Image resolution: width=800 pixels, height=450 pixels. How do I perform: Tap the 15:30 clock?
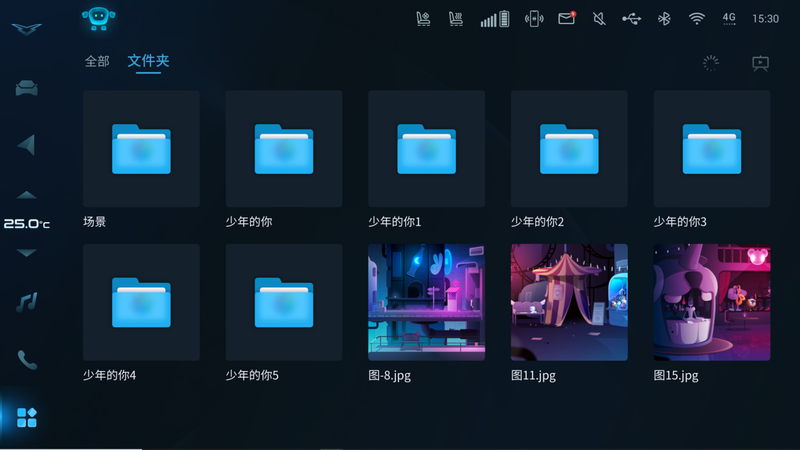(x=765, y=19)
